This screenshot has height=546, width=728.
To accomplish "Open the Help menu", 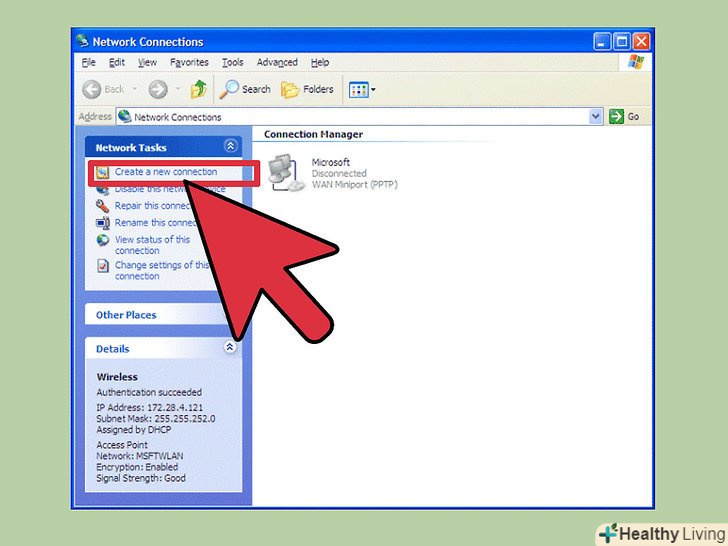I will pyautogui.click(x=320, y=62).
